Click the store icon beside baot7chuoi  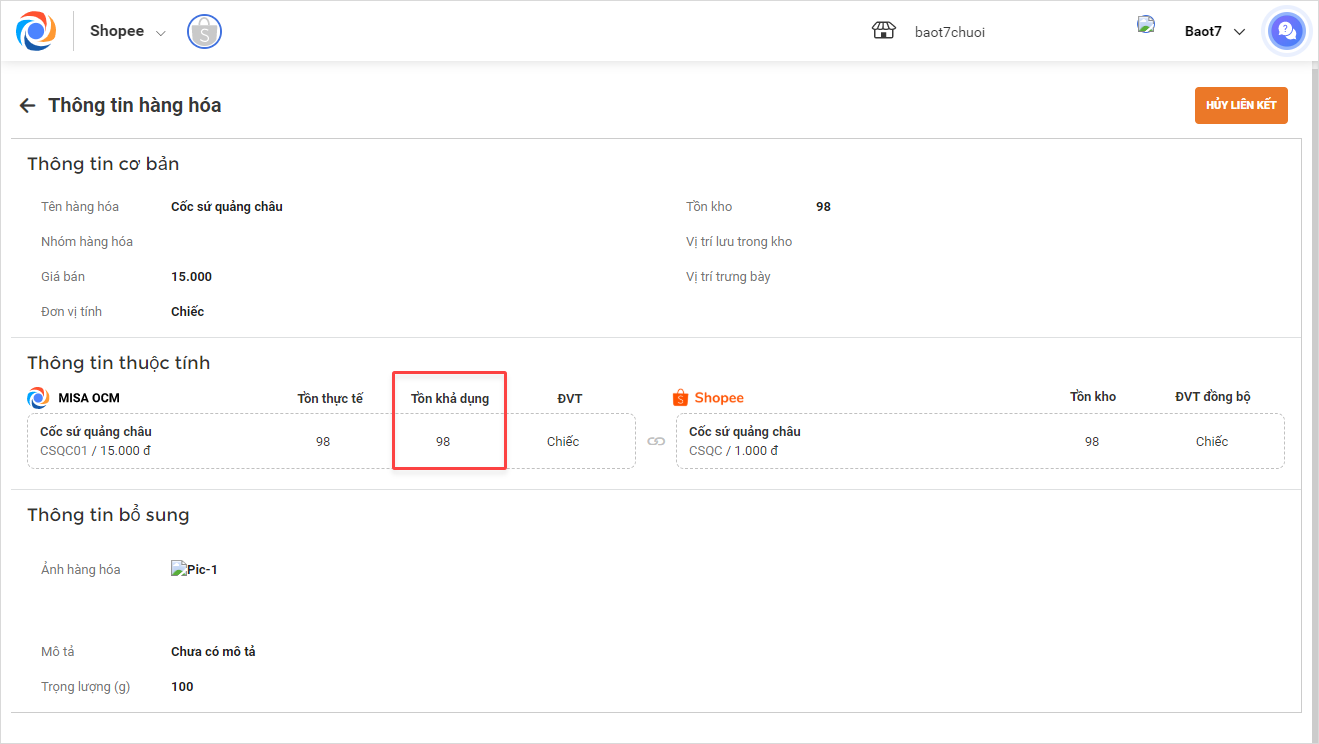883,31
